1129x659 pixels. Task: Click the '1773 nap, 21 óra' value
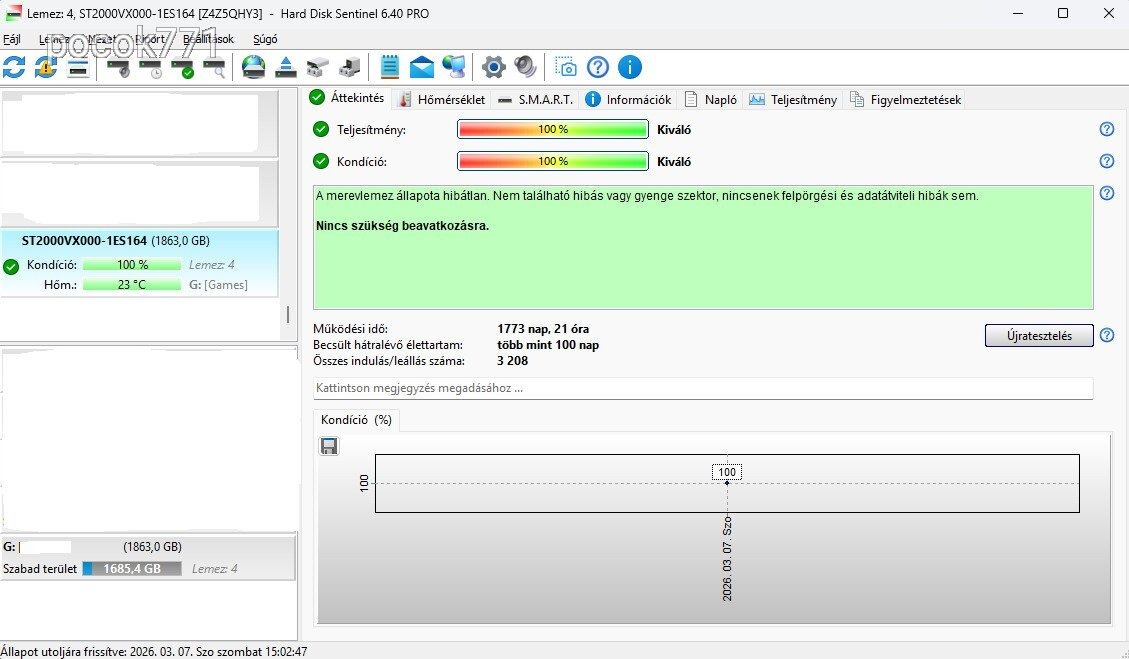543,329
